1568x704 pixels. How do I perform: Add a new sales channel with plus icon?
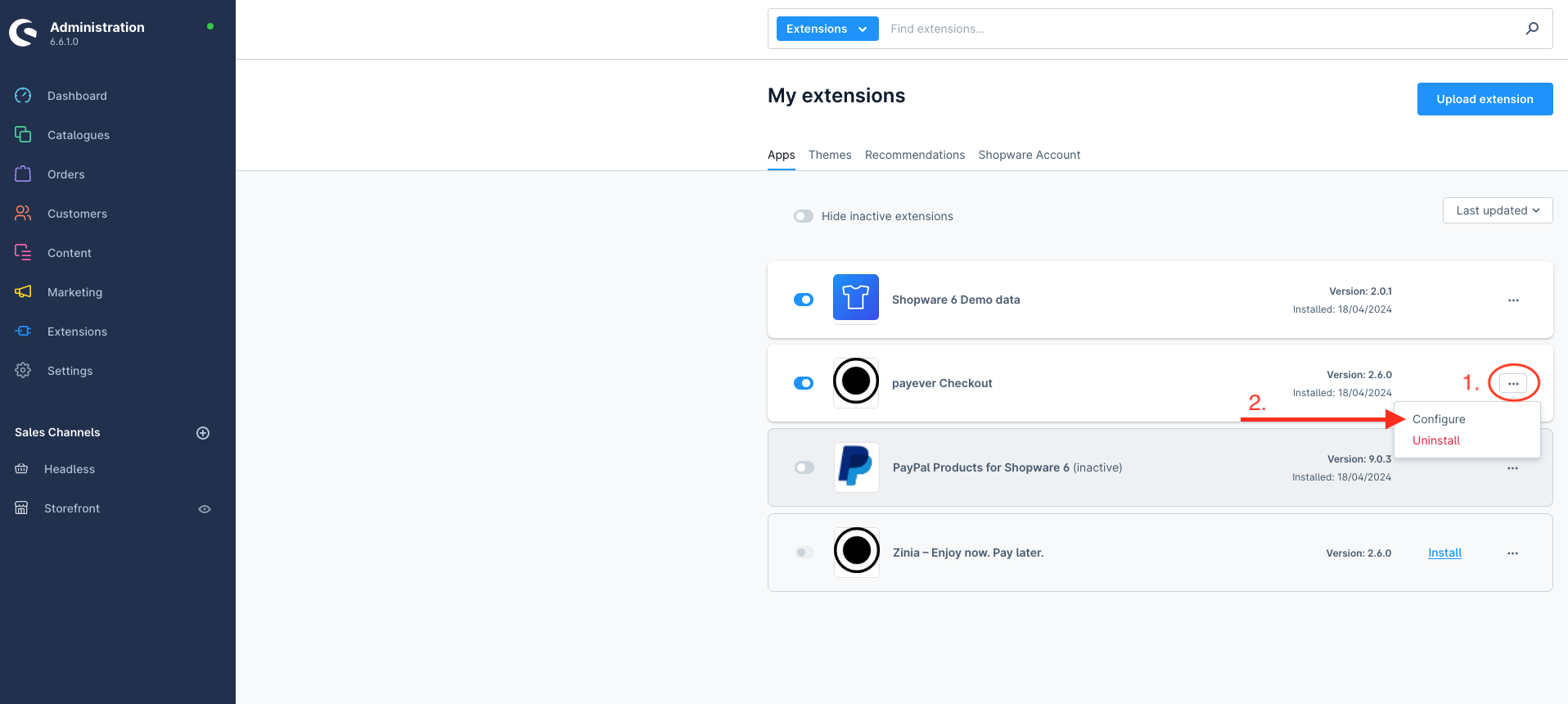coord(203,433)
